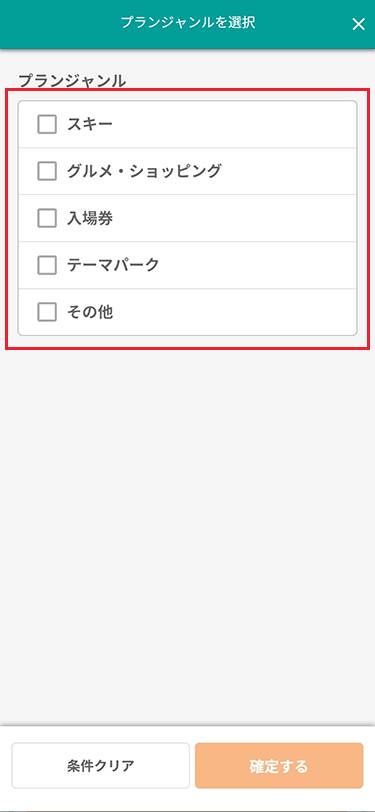Click the プランジャンルを選択 header title

click(x=188, y=22)
